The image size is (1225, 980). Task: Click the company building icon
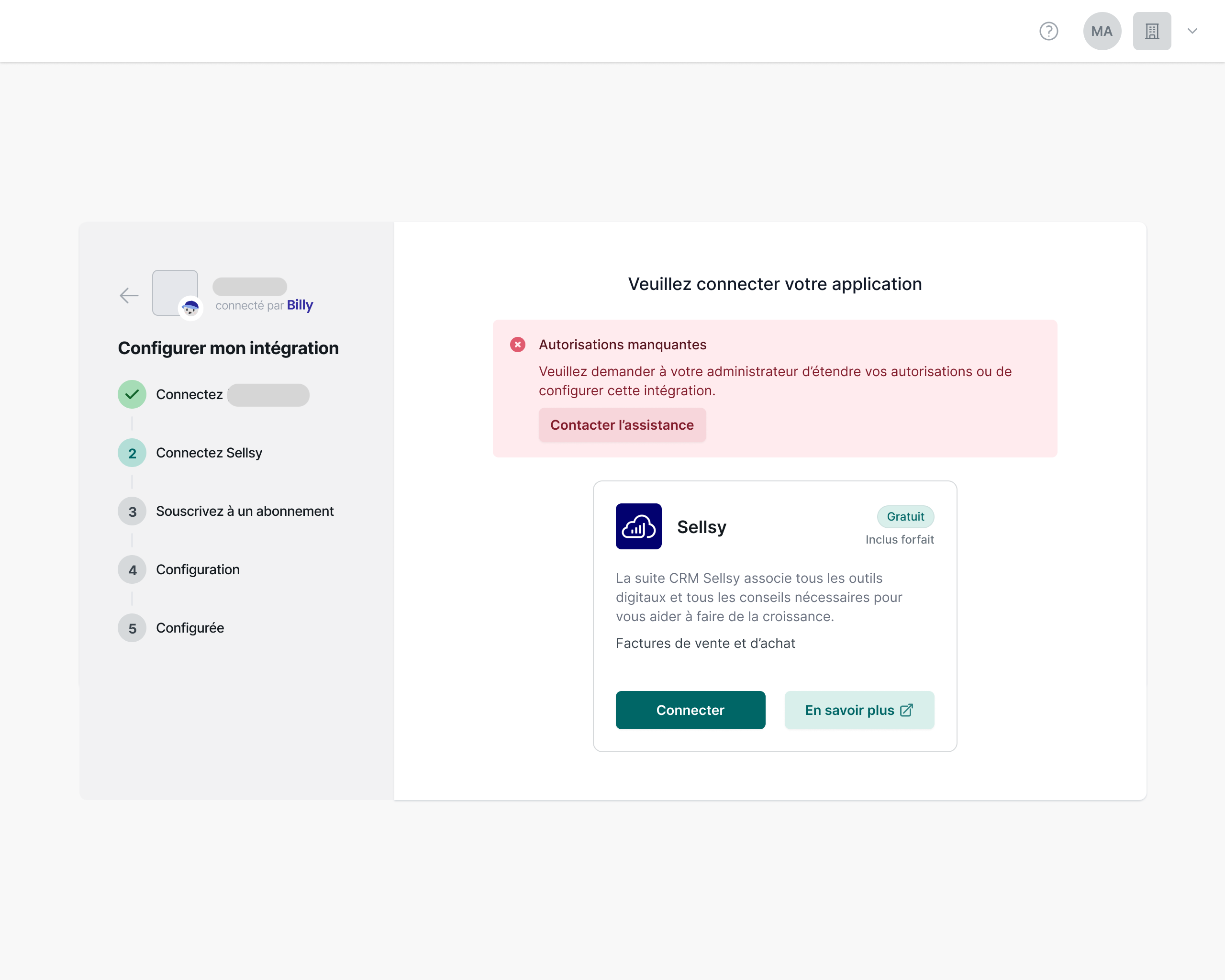coord(1151,31)
